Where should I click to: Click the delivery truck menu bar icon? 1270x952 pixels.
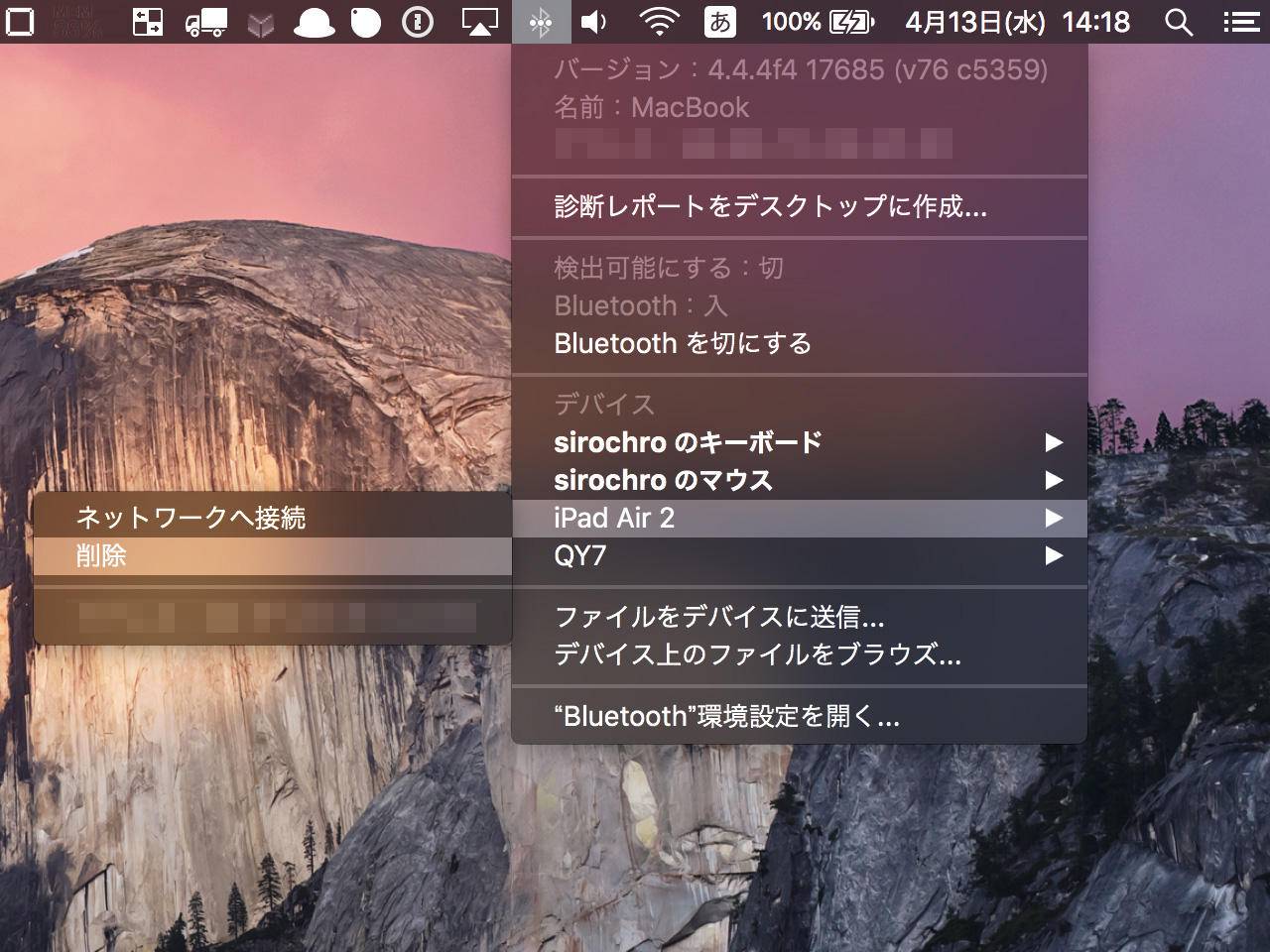[205, 22]
